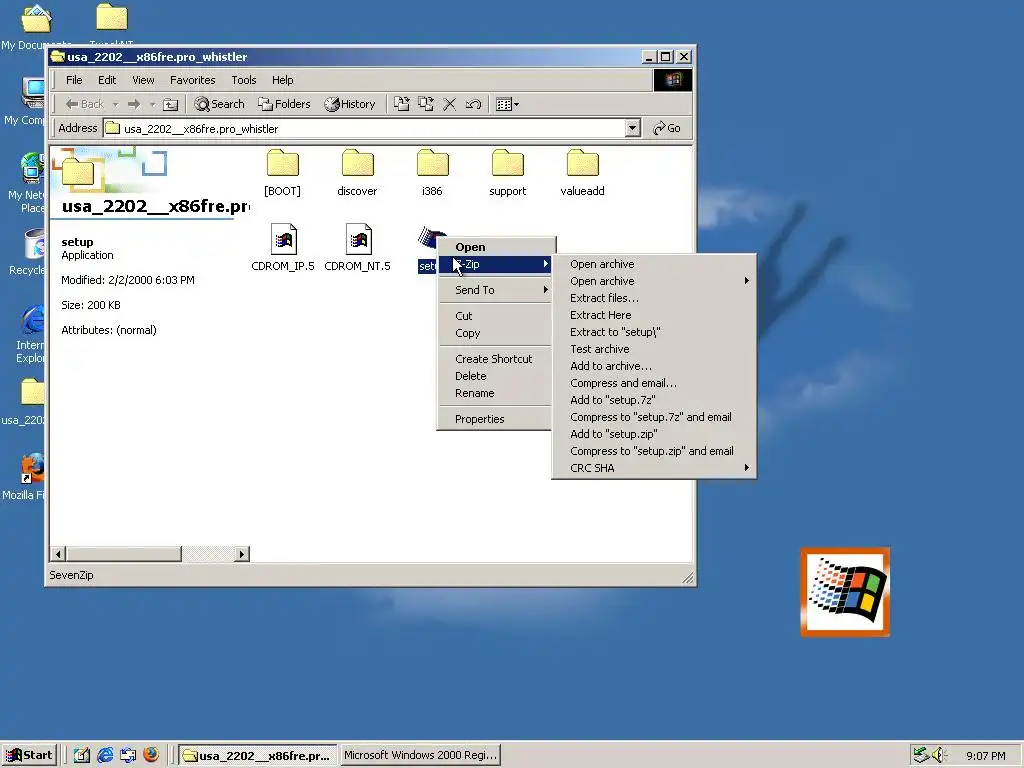
Task: Click the left arrow of horizontal scrollbar
Action: click(58, 554)
